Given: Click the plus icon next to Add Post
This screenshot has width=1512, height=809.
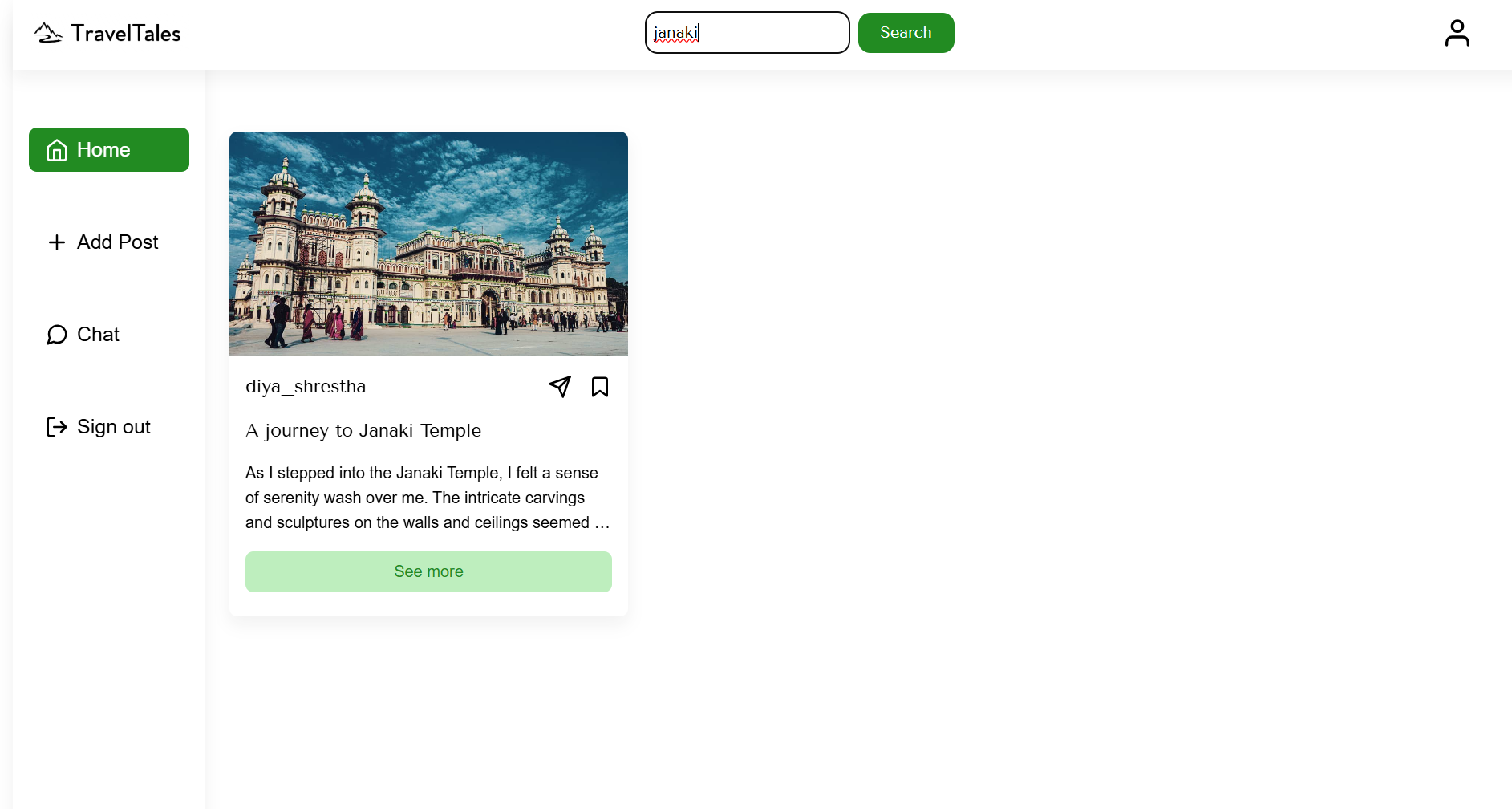Looking at the screenshot, I should (x=56, y=242).
